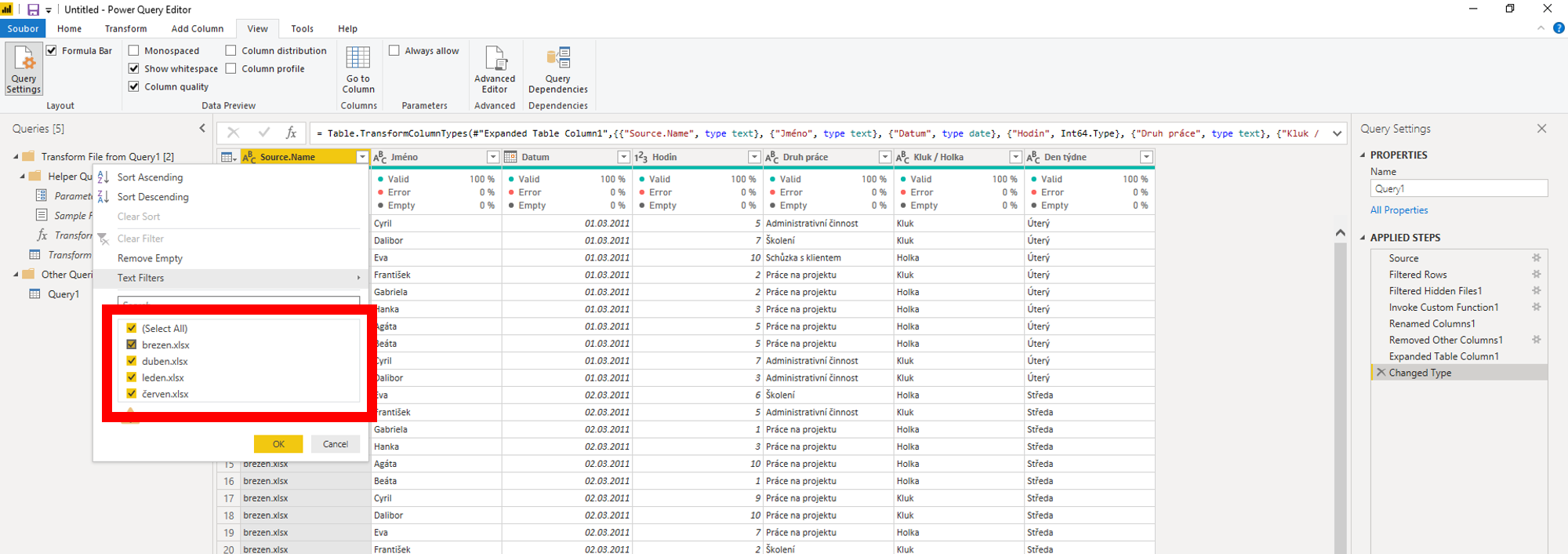Delete the Changed Type step

[1381, 373]
